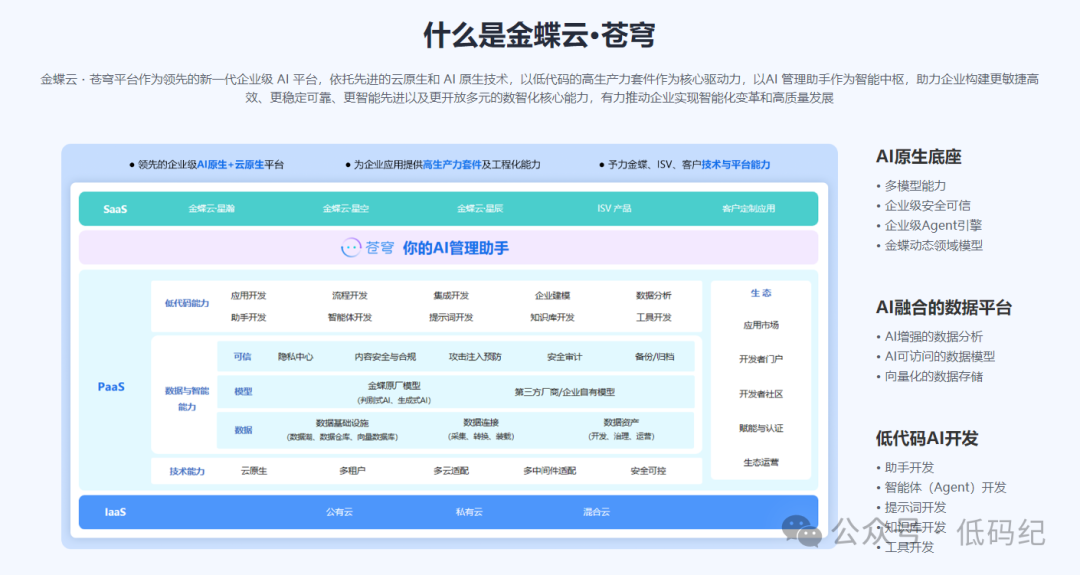Click 金蝶原厂模型 in the 模型 row
Viewport: 1080px width, 575px height.
394,386
